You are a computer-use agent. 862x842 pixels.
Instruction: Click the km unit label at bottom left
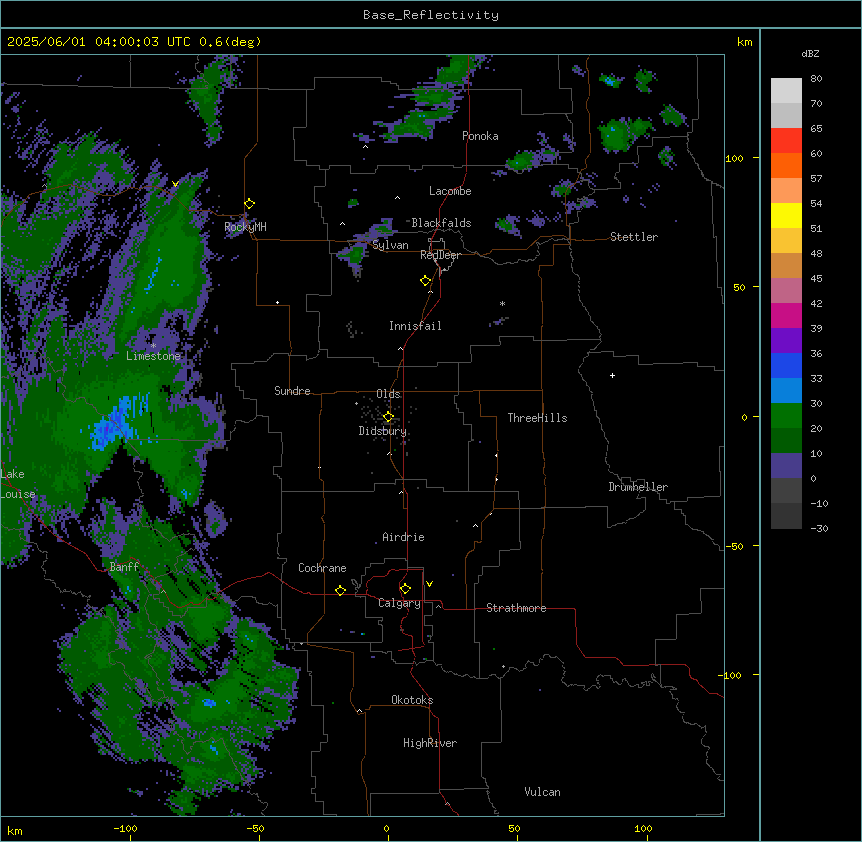click(x=15, y=830)
